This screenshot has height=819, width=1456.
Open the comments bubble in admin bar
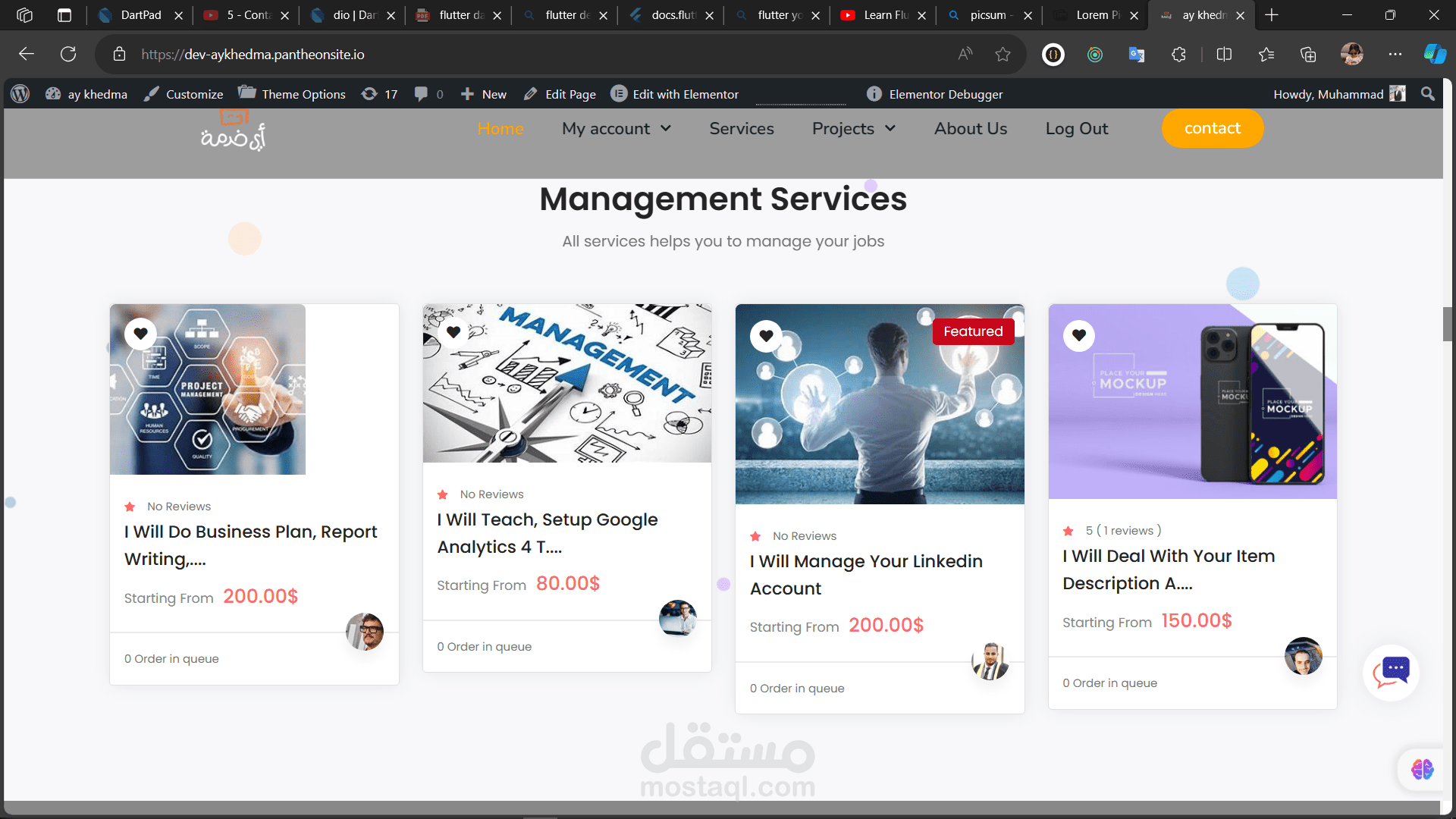tap(422, 94)
